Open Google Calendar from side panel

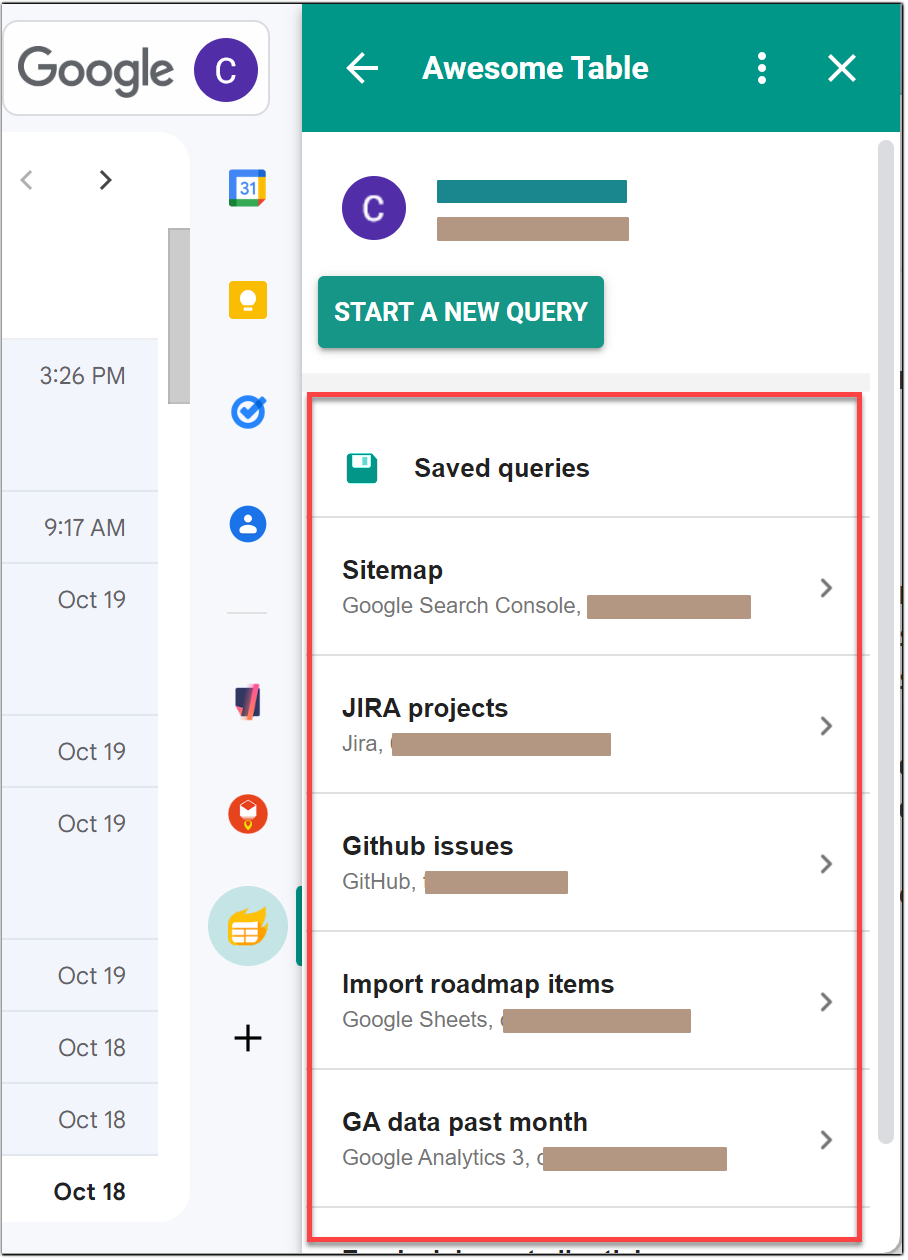[247, 188]
